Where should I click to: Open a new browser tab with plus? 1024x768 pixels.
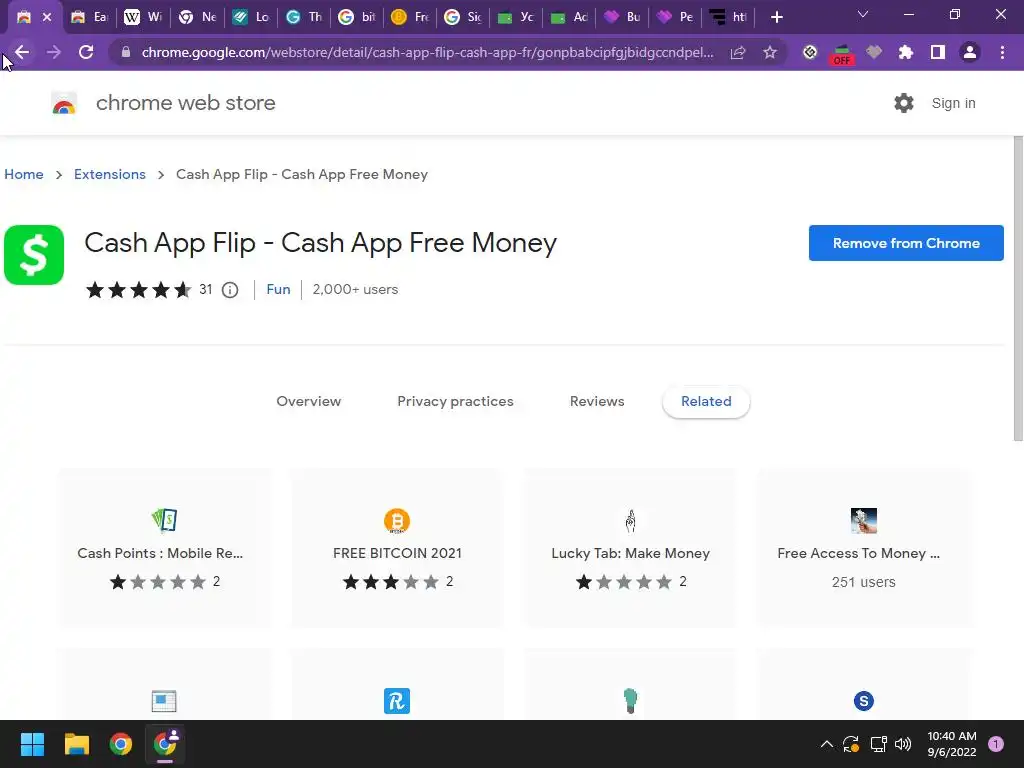click(776, 17)
